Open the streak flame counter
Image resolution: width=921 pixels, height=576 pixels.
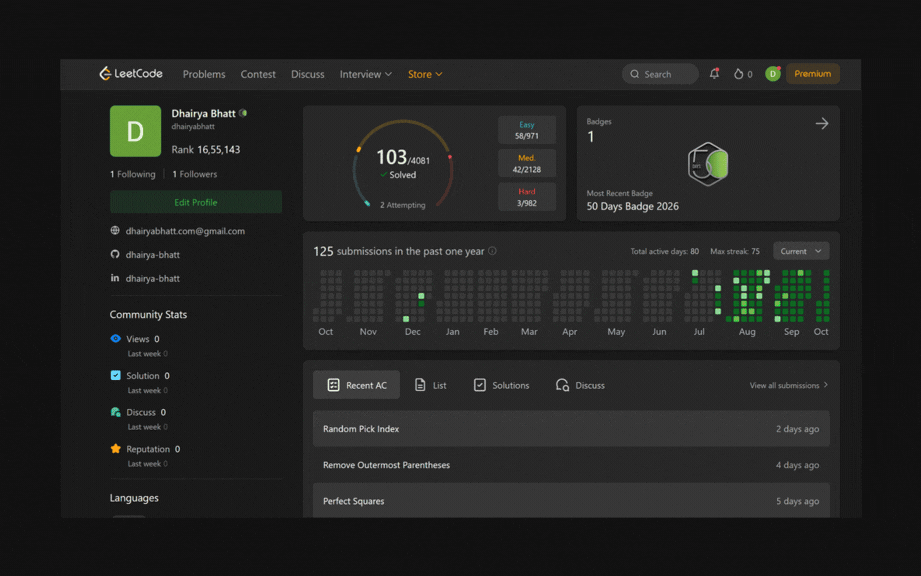(x=743, y=74)
